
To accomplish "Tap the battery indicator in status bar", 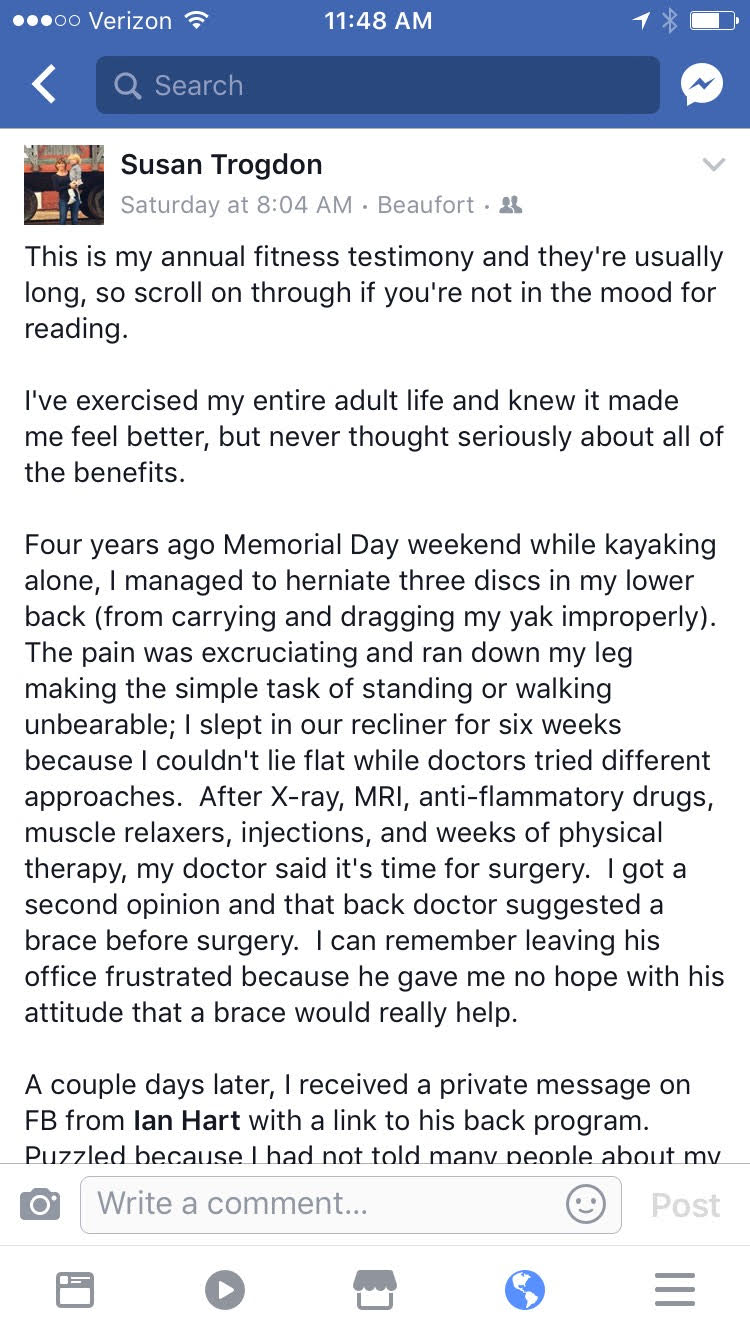I will [713, 20].
